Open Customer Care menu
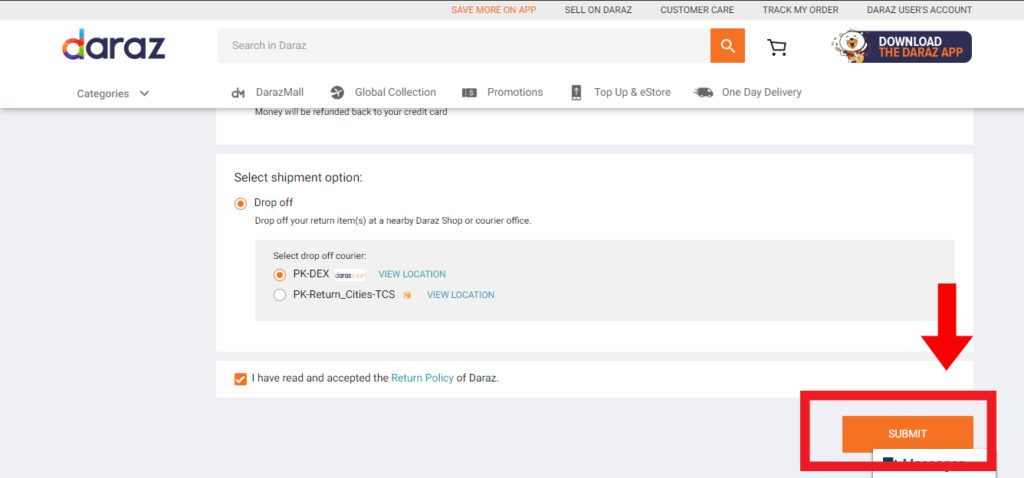Viewport: 1024px width, 478px height. click(x=697, y=10)
